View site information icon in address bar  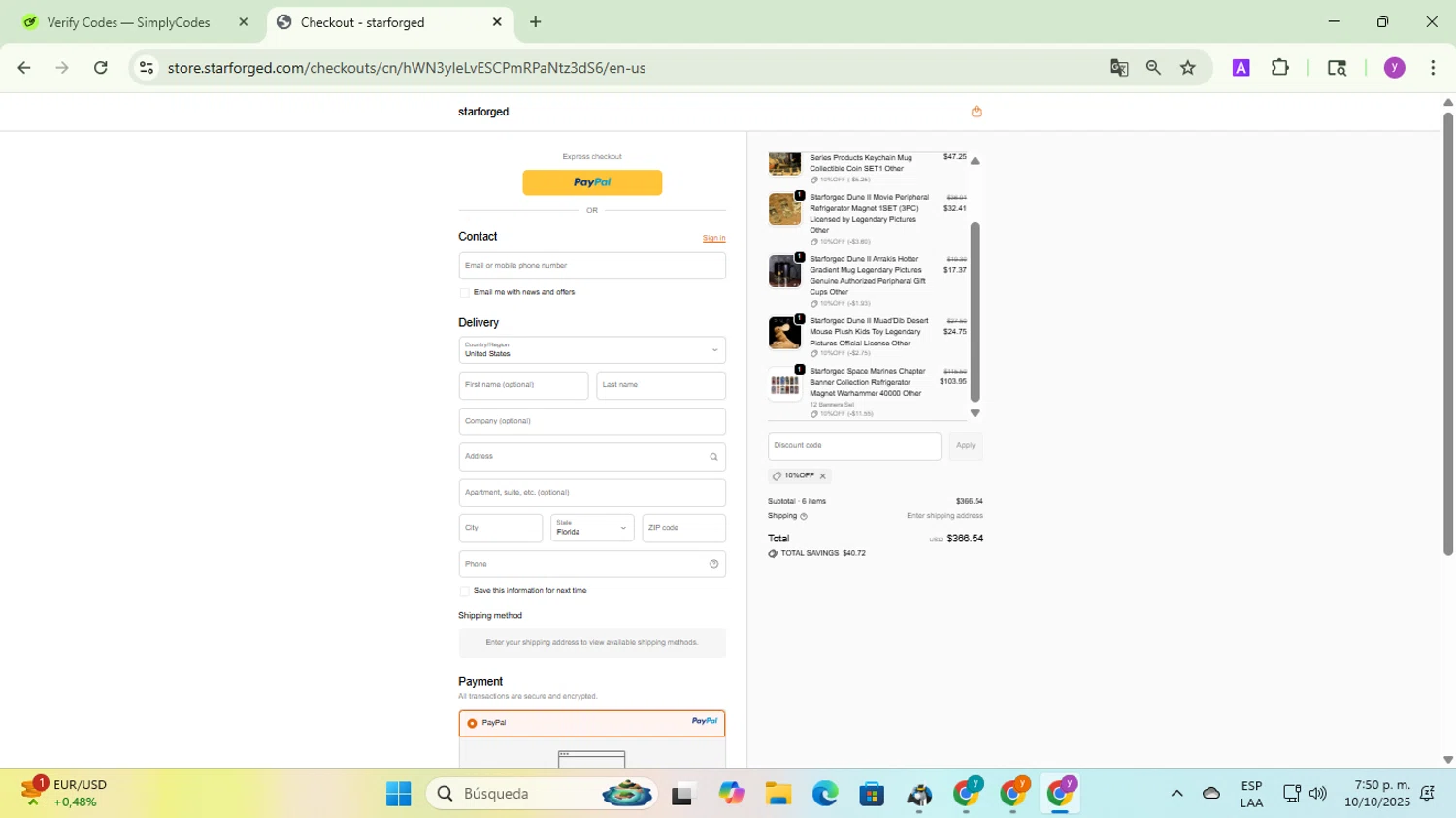coord(147,68)
